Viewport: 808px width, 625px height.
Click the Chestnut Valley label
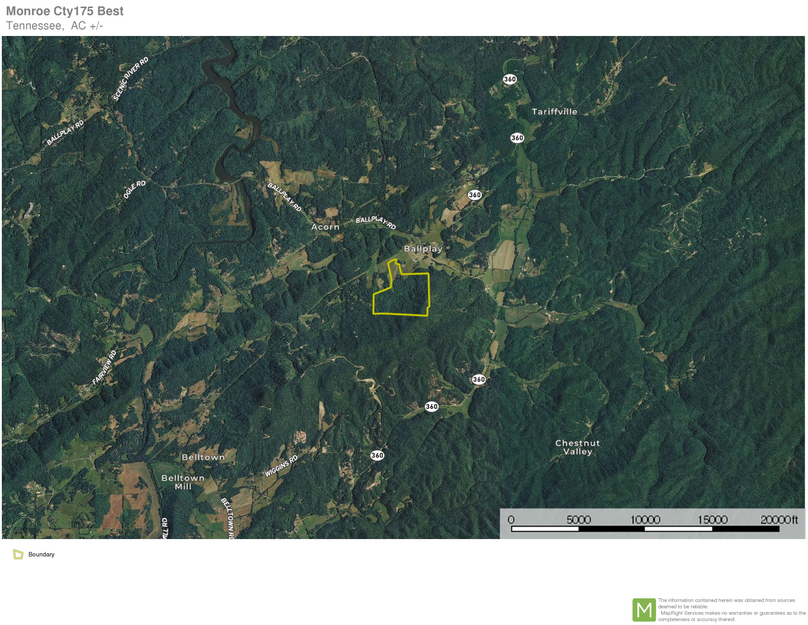(x=578, y=448)
